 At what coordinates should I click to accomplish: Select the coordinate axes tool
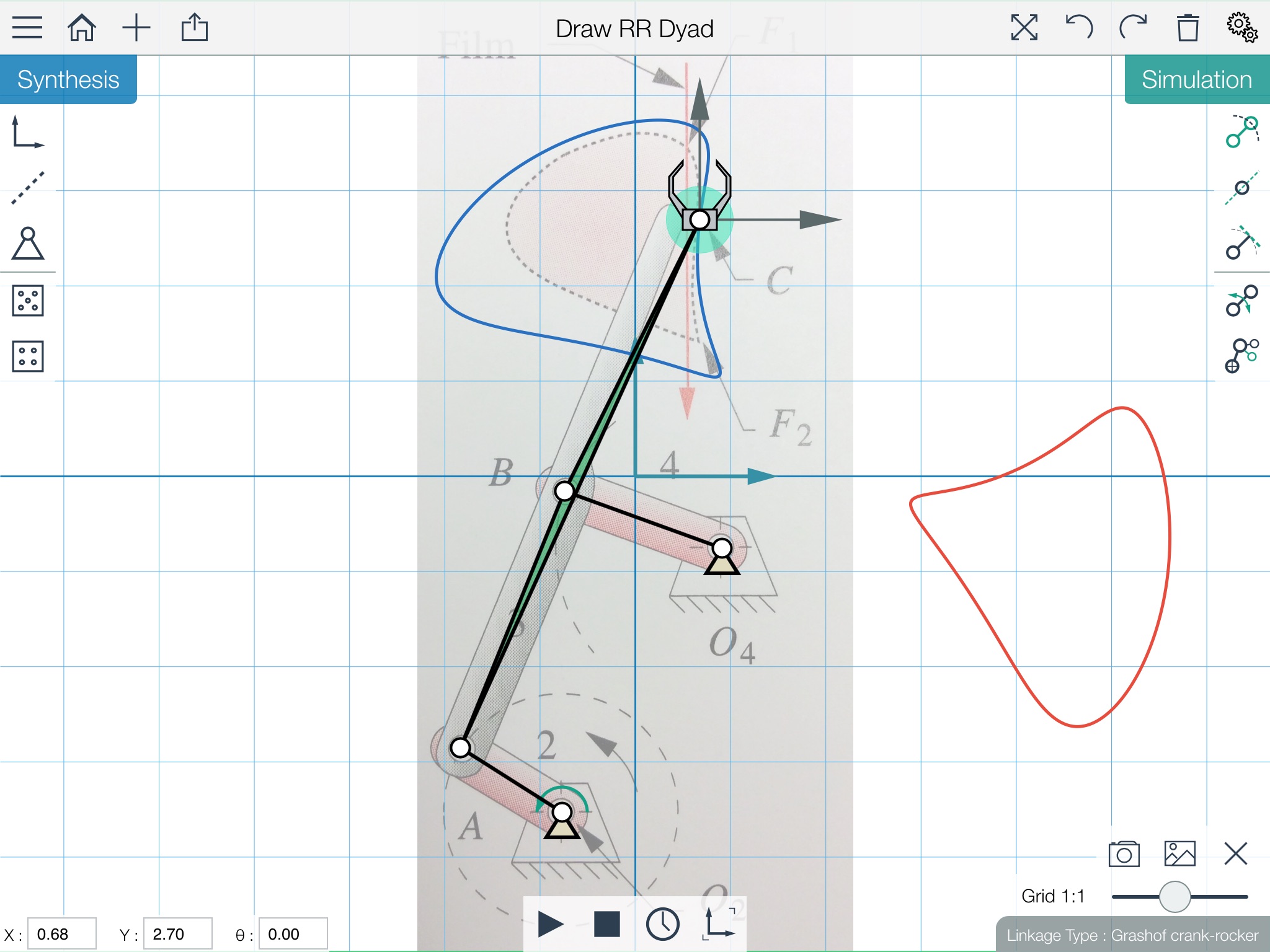(28, 132)
